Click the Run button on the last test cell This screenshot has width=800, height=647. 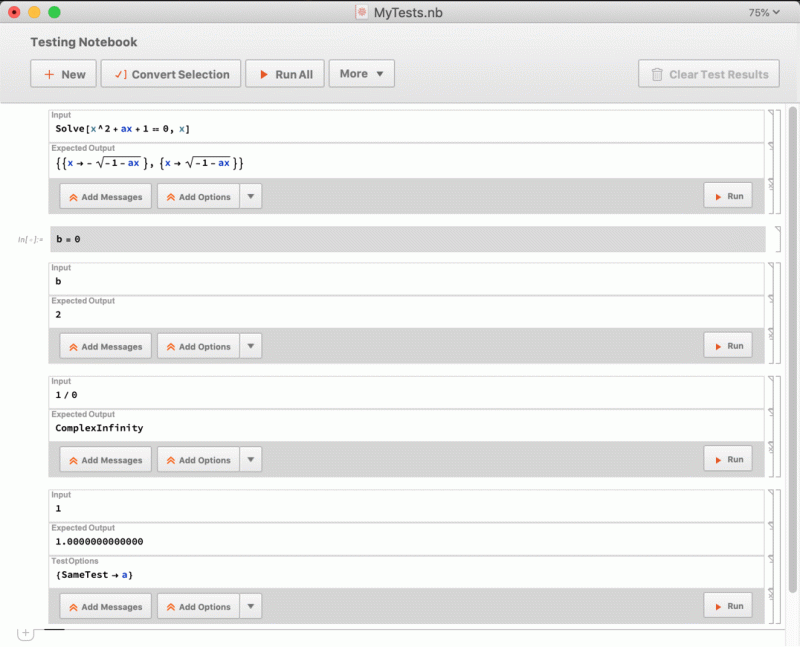click(728, 605)
